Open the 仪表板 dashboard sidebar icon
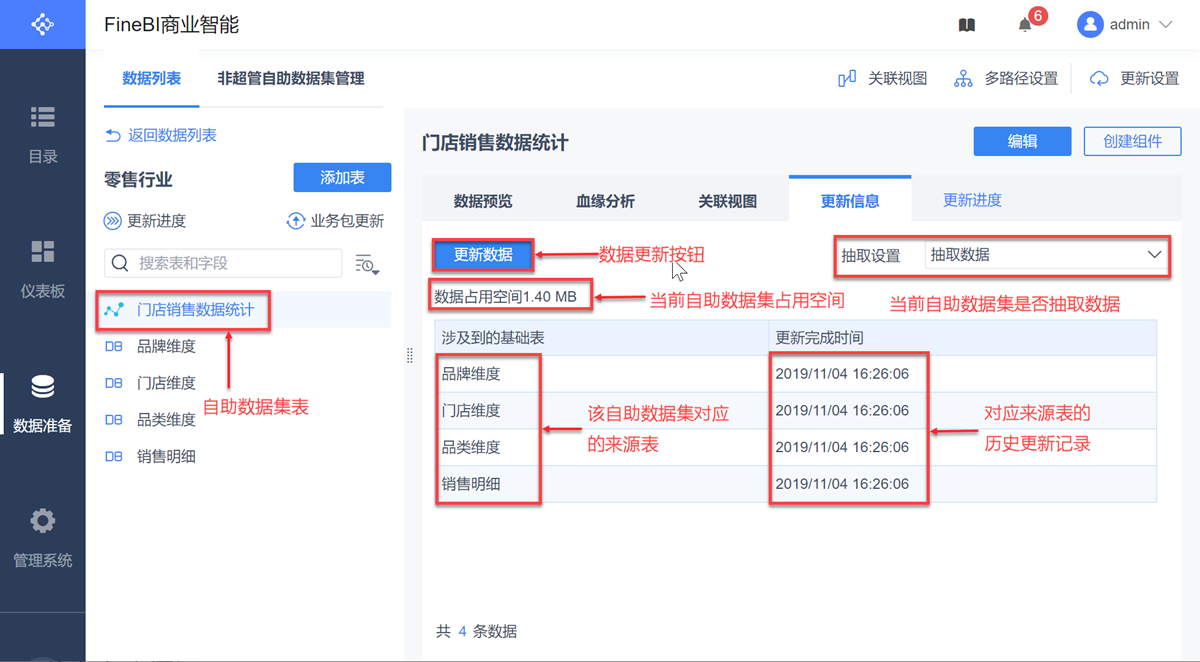Screen dimensions: 1200x662 tap(43, 251)
